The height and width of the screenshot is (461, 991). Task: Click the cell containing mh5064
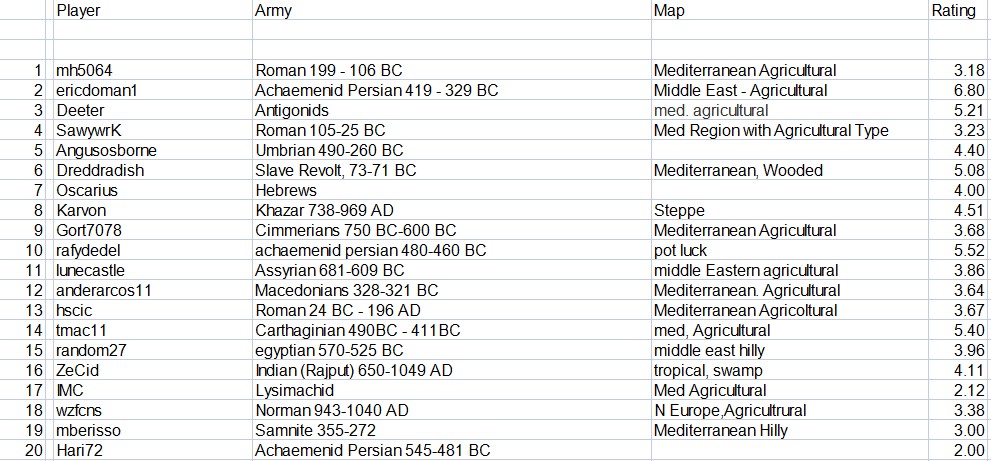point(153,70)
